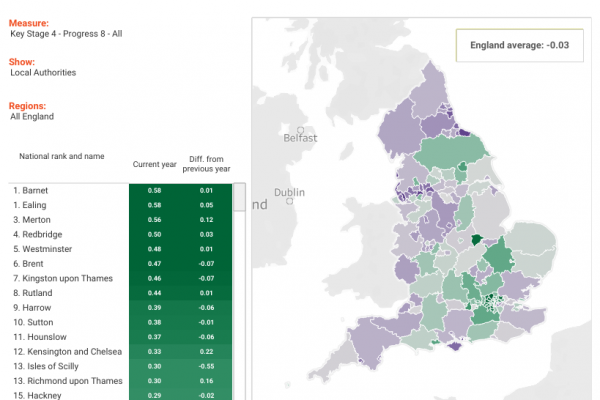This screenshot has height=400, width=600.
Task: Click the dark green Rutland area on map
Action: pyautogui.click(x=475, y=238)
